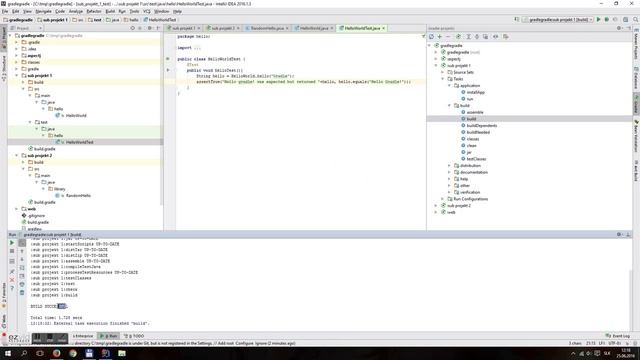The width and height of the screenshot is (640, 360).
Task: Open the TODO tool window button
Action: [134, 336]
